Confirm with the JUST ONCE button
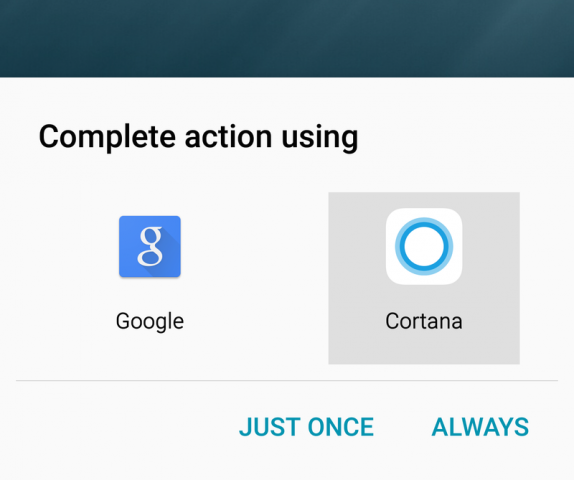574x480 pixels. tap(306, 427)
